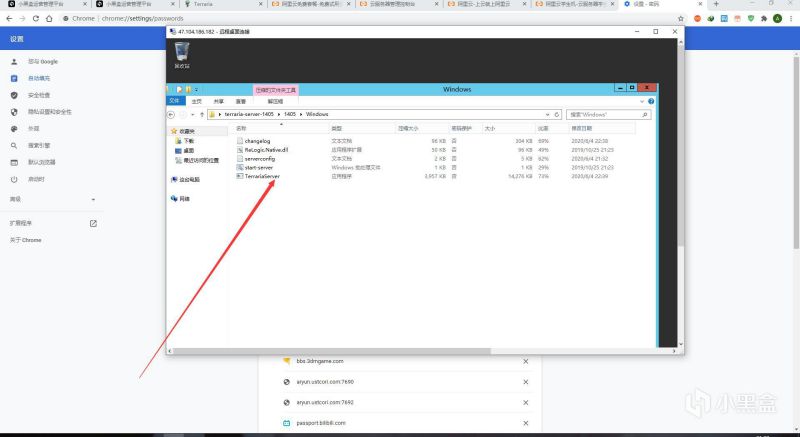Open the 主页 (Home) ribbon tab
The width and height of the screenshot is (800, 437).
pos(196,101)
